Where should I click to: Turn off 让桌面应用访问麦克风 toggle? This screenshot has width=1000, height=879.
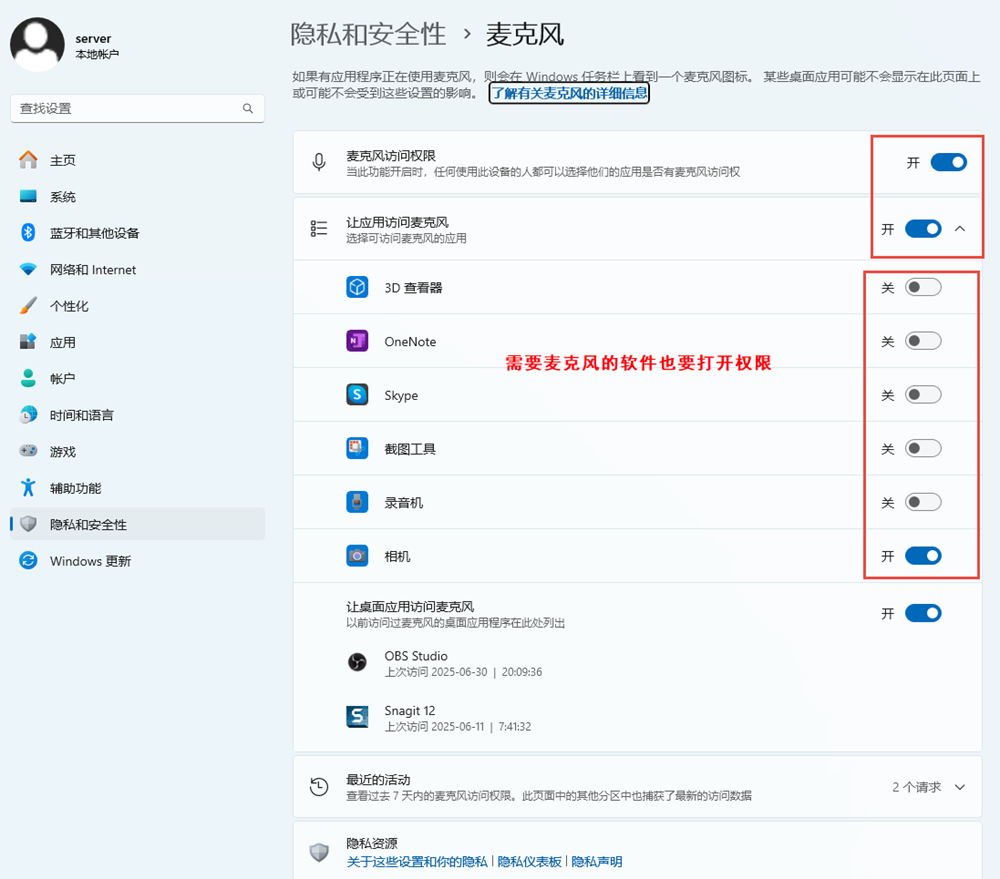pos(923,613)
